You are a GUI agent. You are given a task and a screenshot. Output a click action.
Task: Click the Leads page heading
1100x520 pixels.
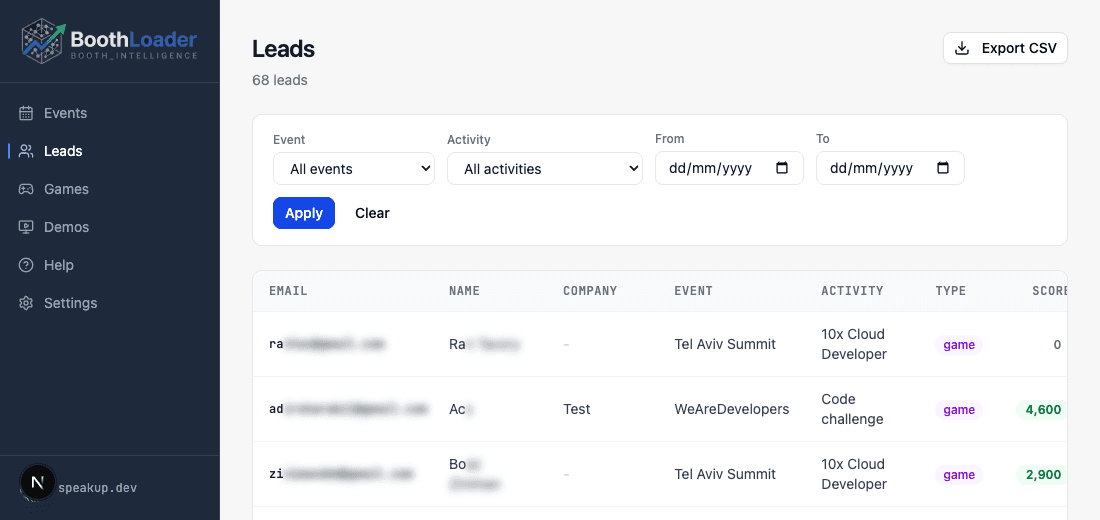click(x=283, y=49)
